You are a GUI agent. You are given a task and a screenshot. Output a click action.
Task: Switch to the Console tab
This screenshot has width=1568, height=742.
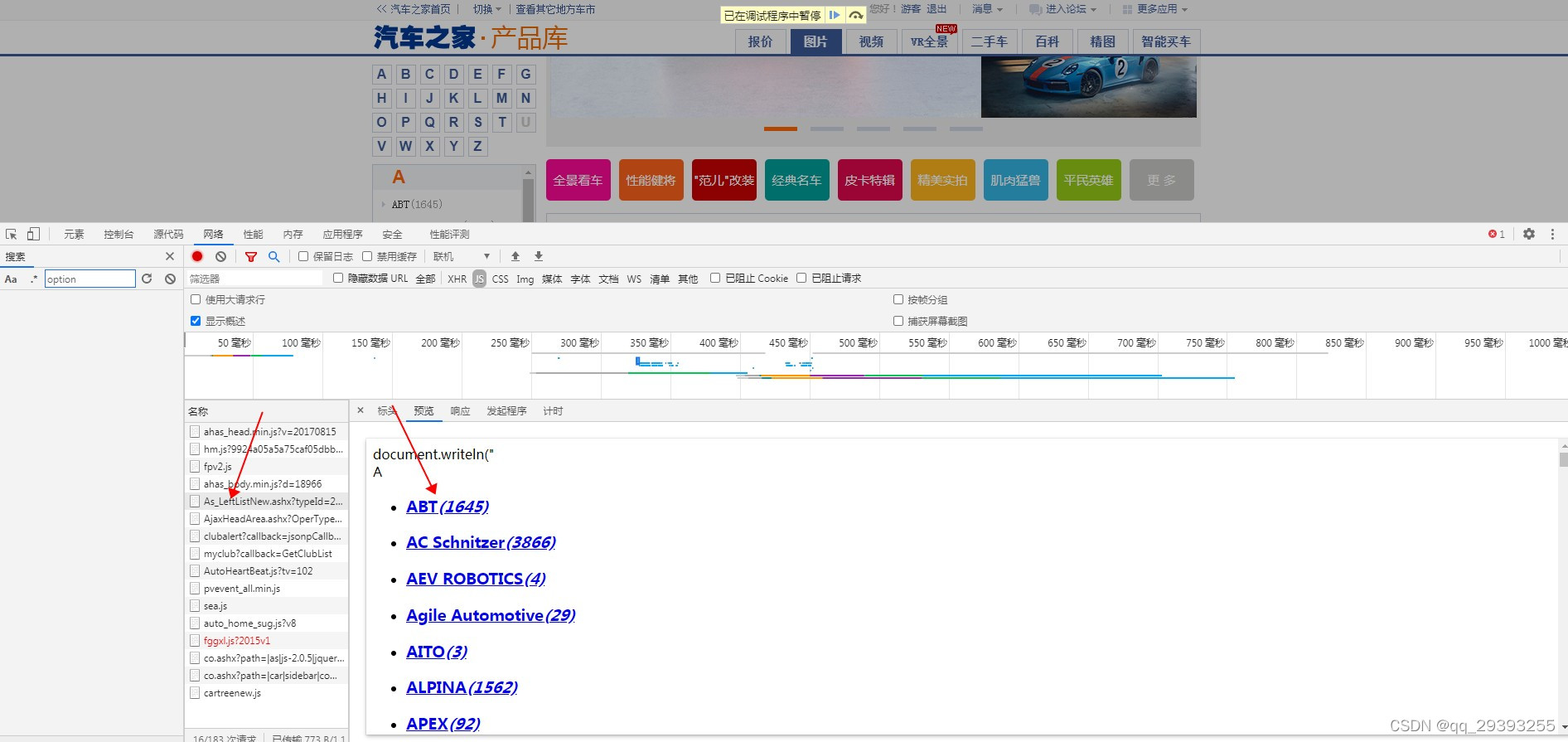point(119,235)
